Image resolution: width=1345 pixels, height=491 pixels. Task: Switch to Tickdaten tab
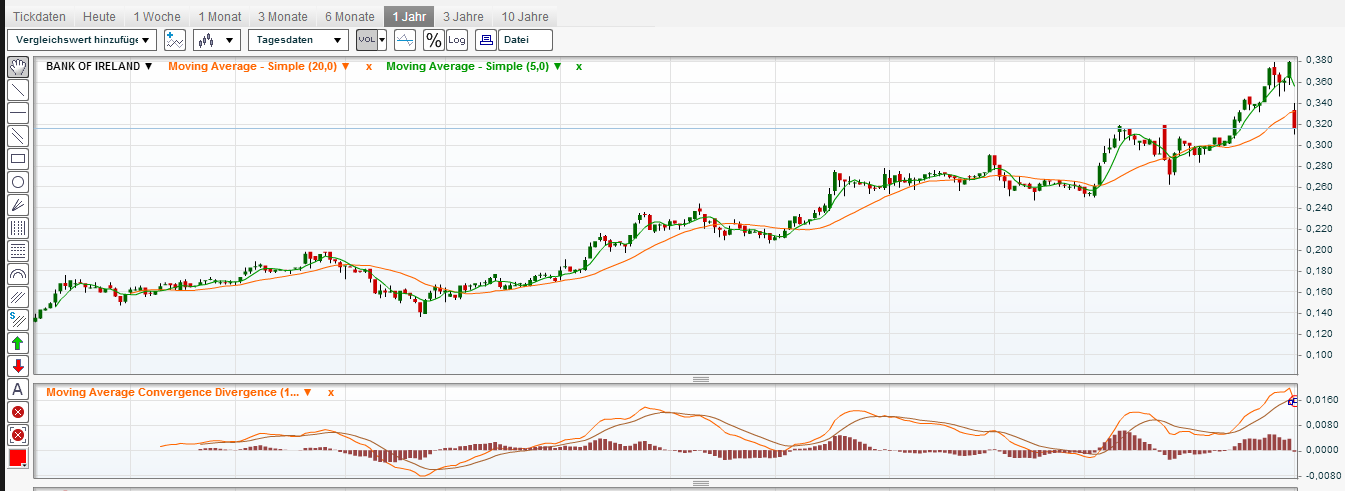click(39, 17)
